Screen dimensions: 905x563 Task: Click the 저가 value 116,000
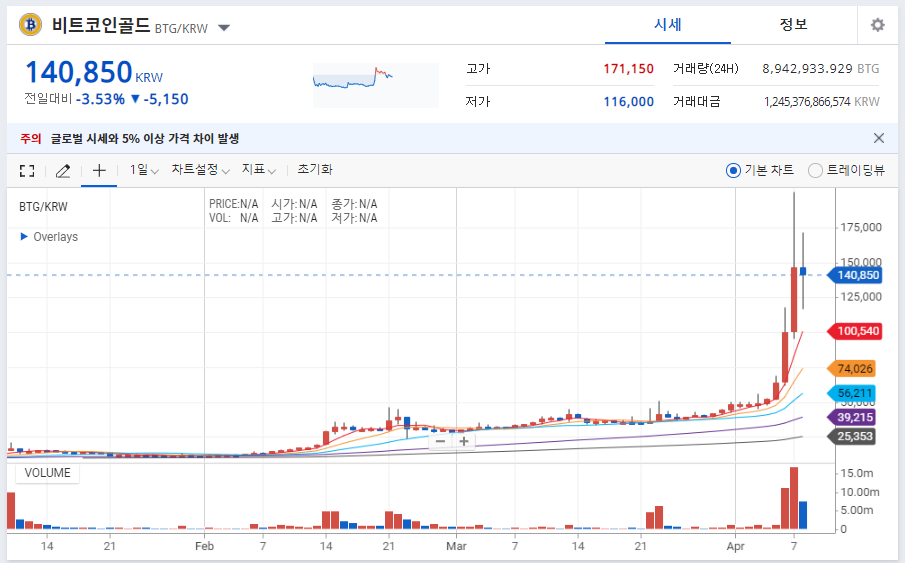tap(628, 102)
